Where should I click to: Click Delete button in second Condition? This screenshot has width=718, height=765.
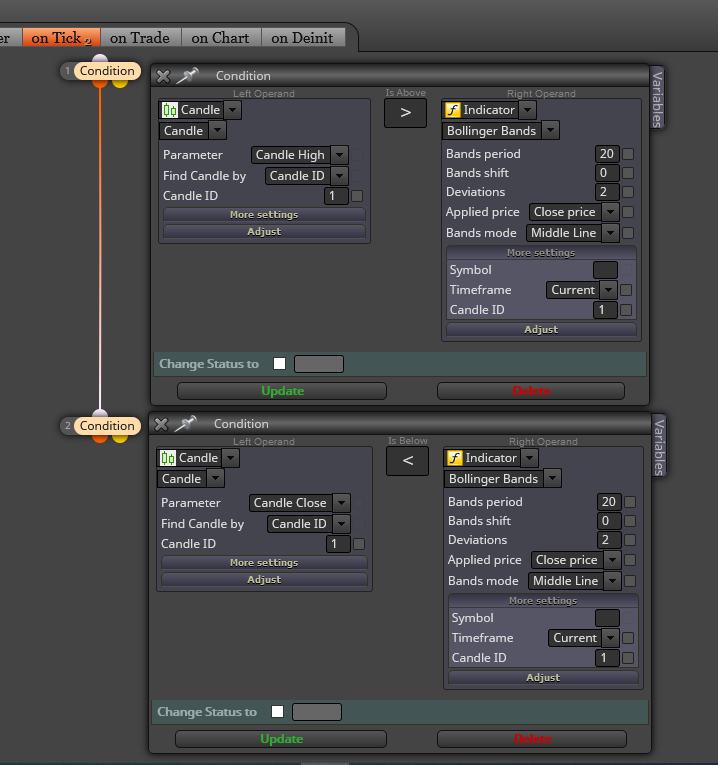point(532,739)
